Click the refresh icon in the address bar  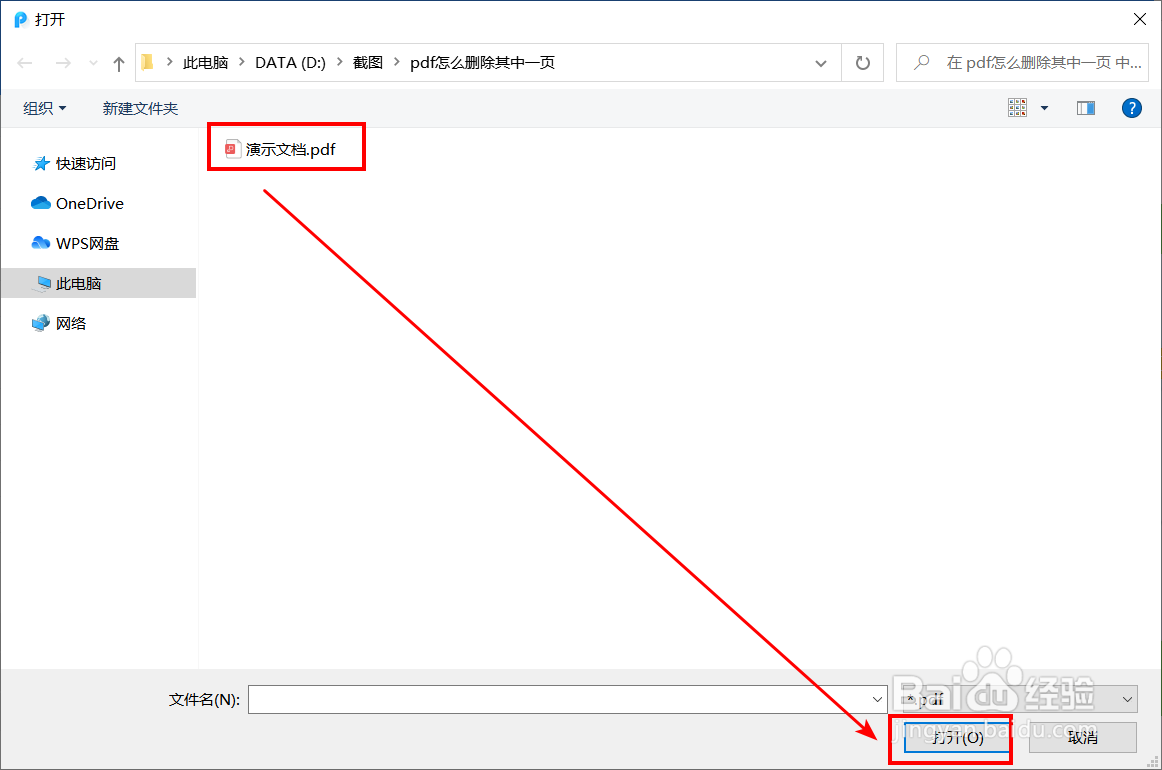coord(862,62)
